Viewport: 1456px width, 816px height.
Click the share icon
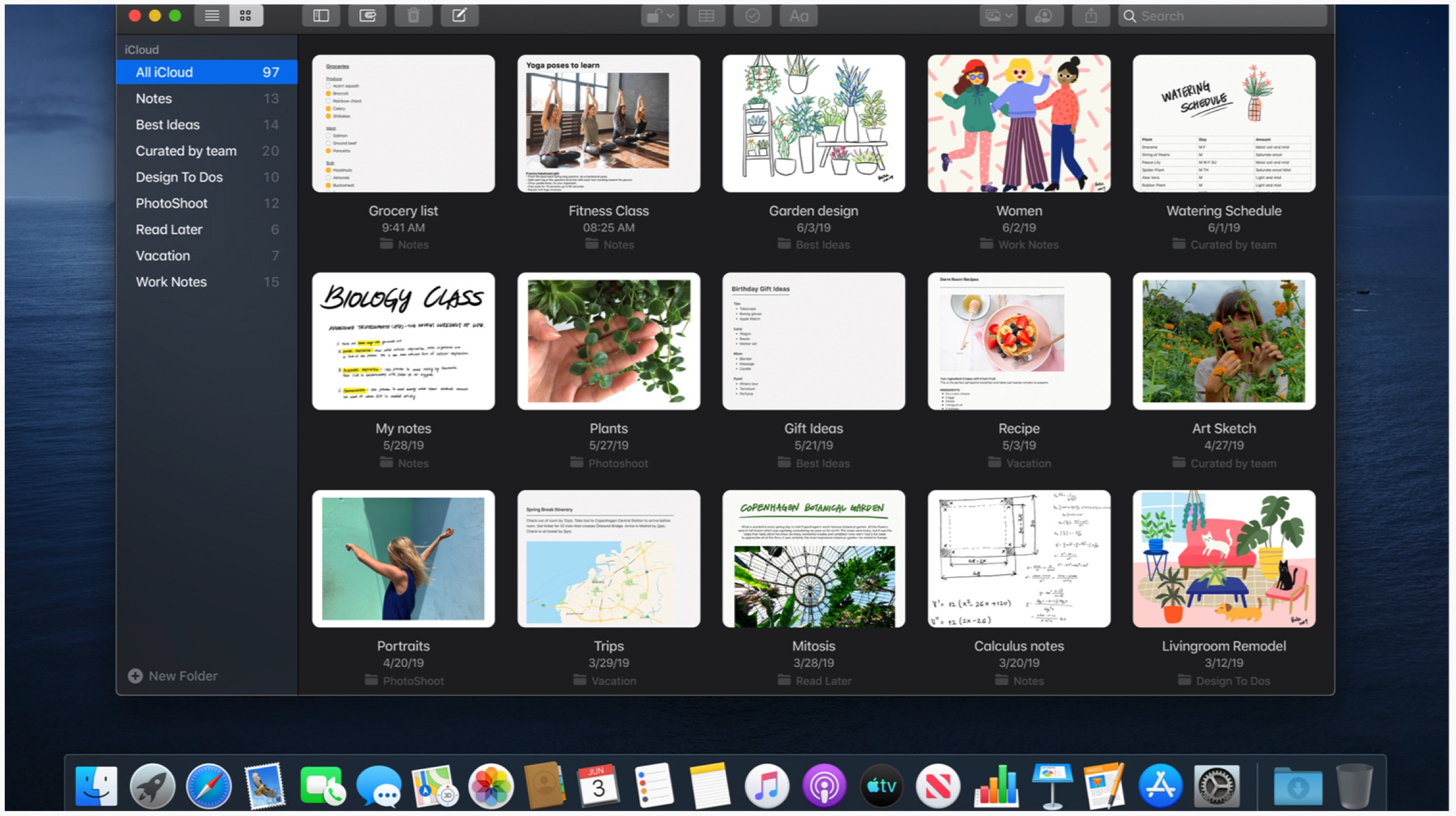[x=1091, y=16]
